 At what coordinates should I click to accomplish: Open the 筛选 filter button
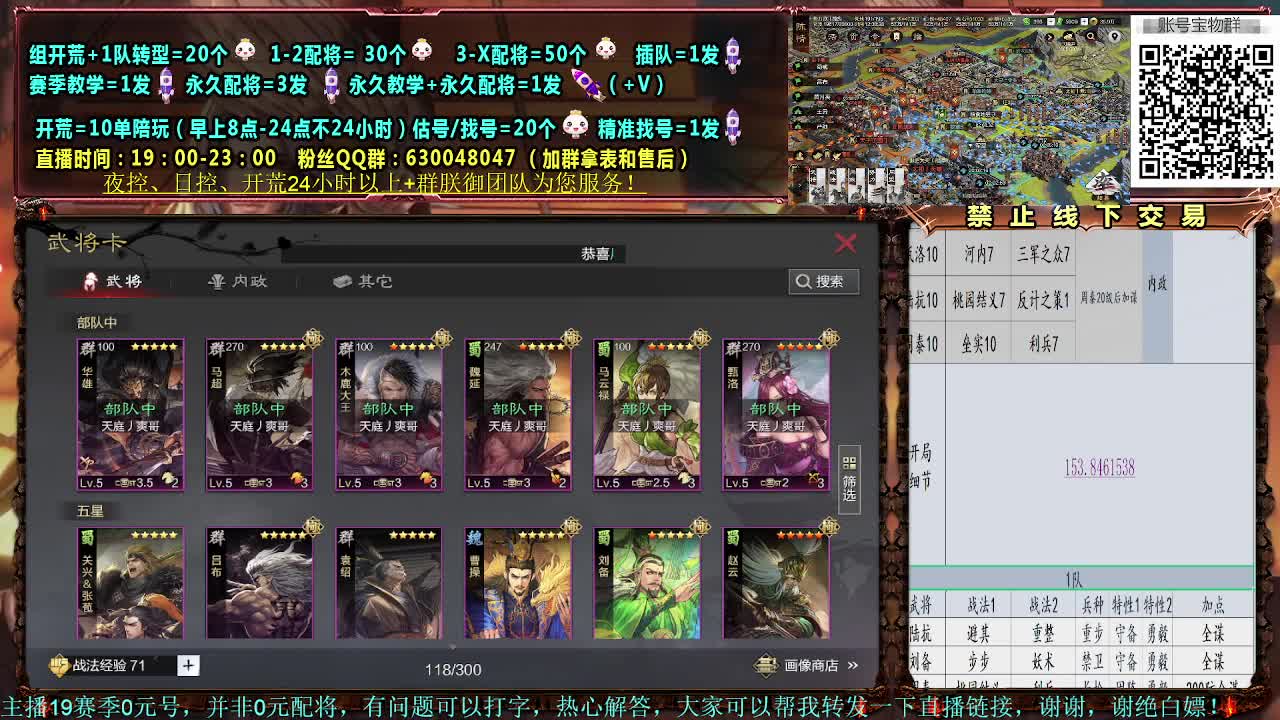(849, 479)
